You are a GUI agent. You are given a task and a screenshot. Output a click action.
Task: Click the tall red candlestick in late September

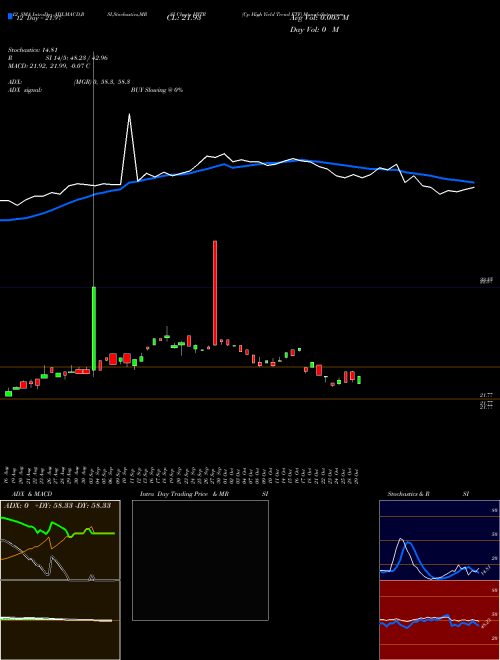[215, 293]
